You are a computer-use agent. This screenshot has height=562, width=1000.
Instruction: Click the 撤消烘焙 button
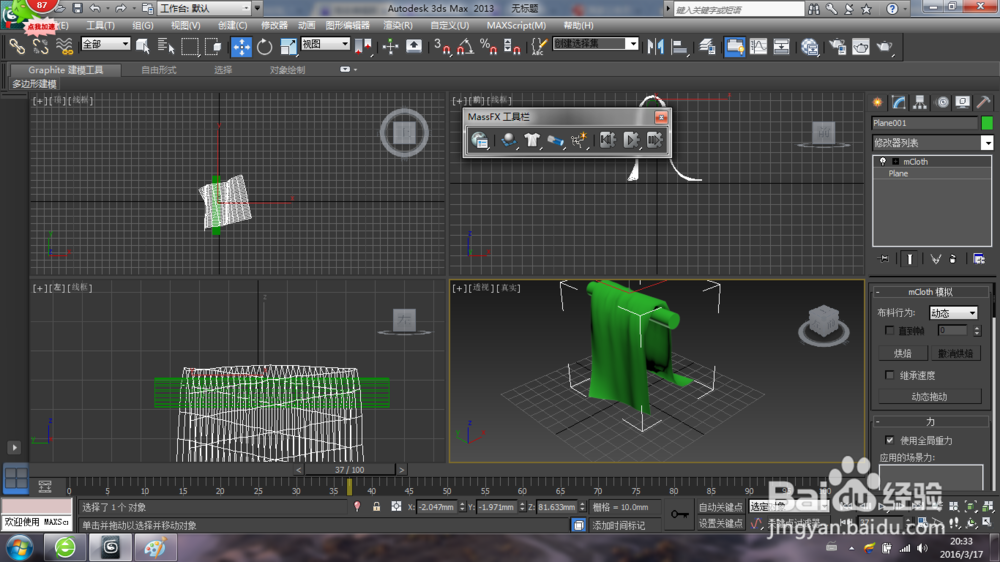tap(955, 353)
